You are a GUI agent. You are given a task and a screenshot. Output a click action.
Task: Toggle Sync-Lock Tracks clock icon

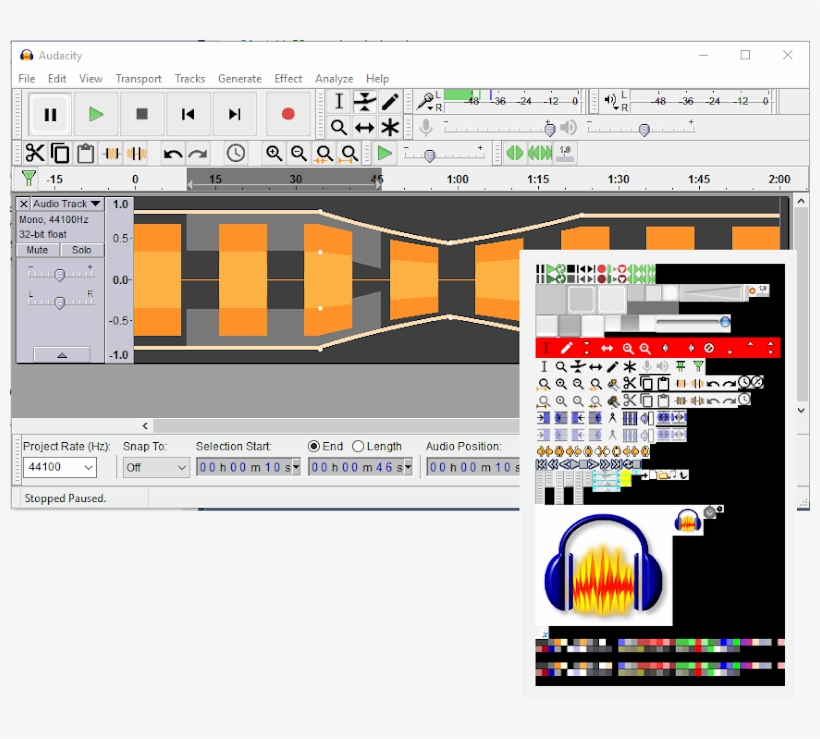pyautogui.click(x=236, y=153)
